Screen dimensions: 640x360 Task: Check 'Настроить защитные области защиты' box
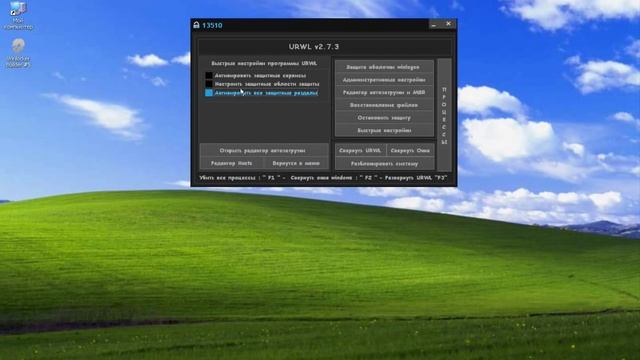[x=209, y=84]
